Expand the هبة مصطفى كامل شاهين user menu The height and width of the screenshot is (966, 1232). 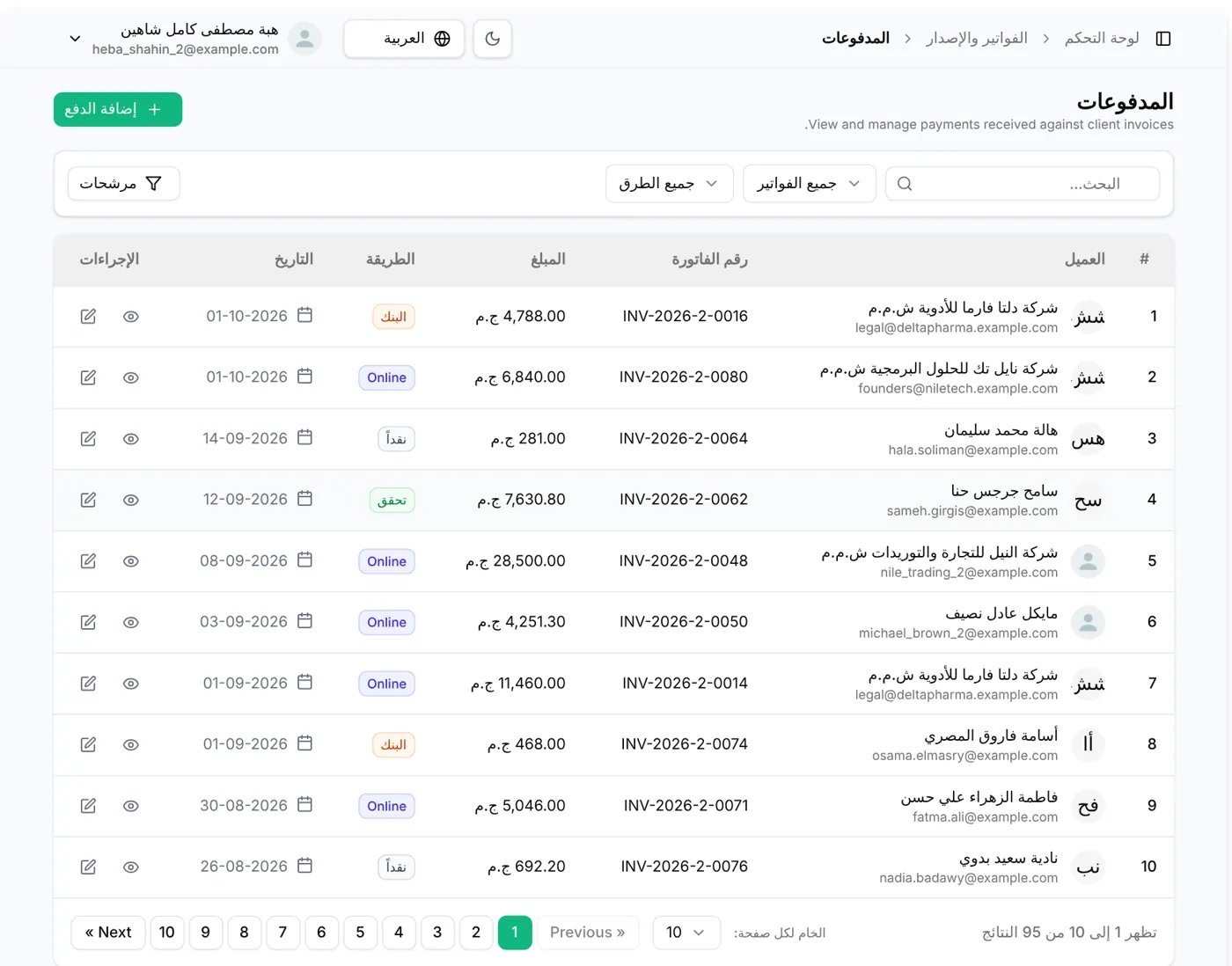coord(76,39)
